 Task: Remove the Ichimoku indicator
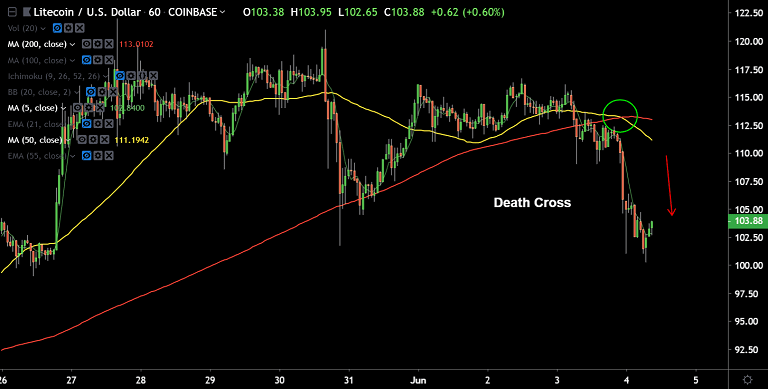[153, 76]
